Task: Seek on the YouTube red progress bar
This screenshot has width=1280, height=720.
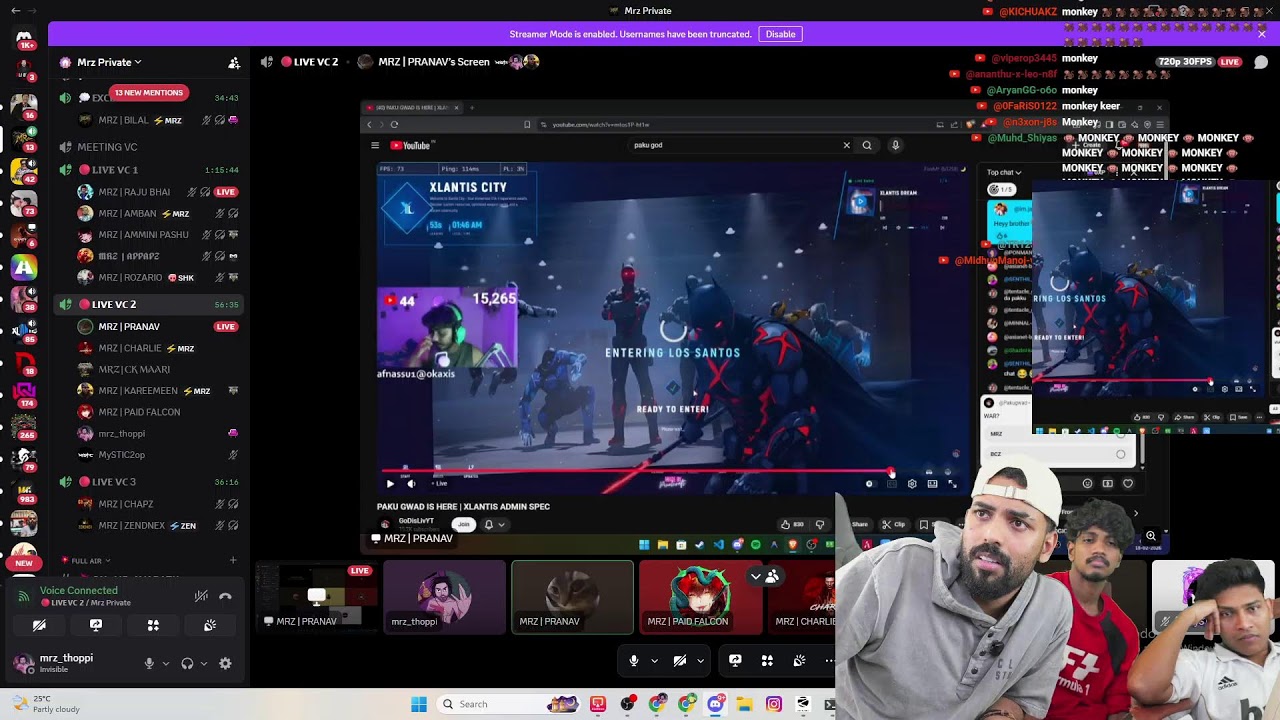Action: 635,471
